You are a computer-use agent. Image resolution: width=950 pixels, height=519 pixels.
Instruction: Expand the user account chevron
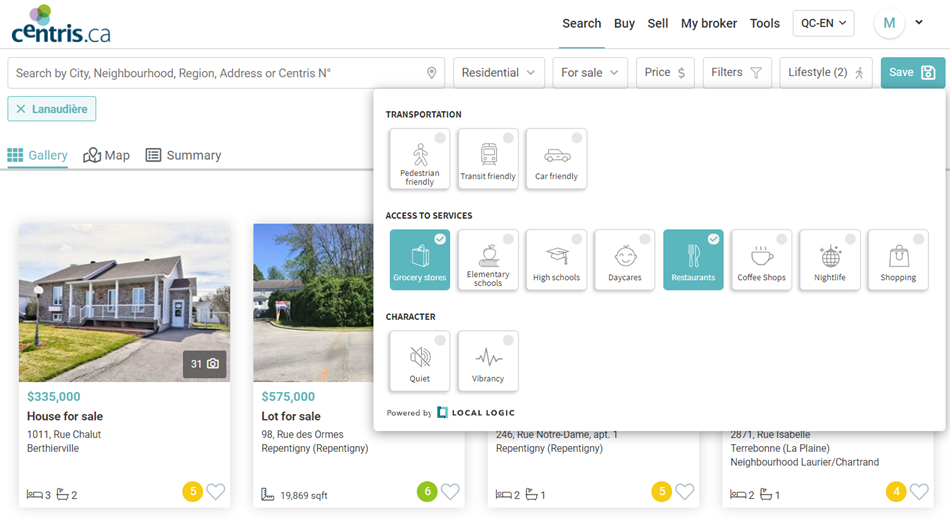pos(919,22)
